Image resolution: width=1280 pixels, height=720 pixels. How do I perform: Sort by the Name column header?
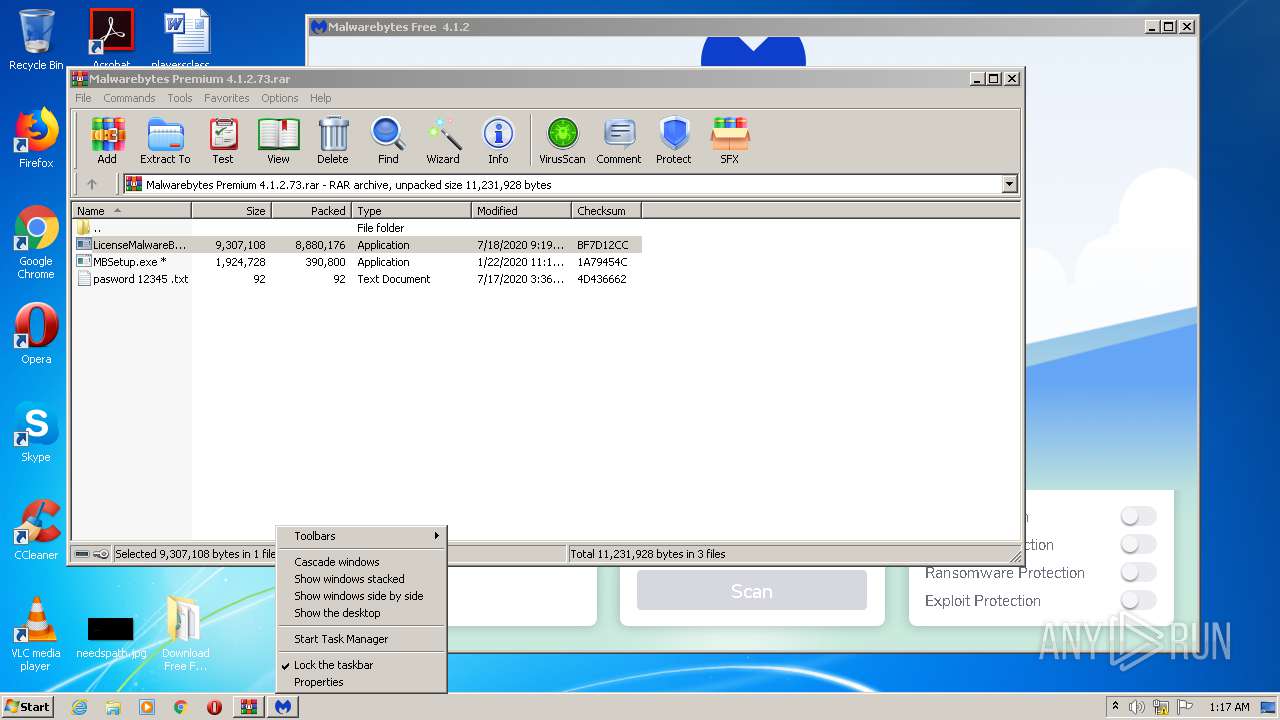point(131,211)
